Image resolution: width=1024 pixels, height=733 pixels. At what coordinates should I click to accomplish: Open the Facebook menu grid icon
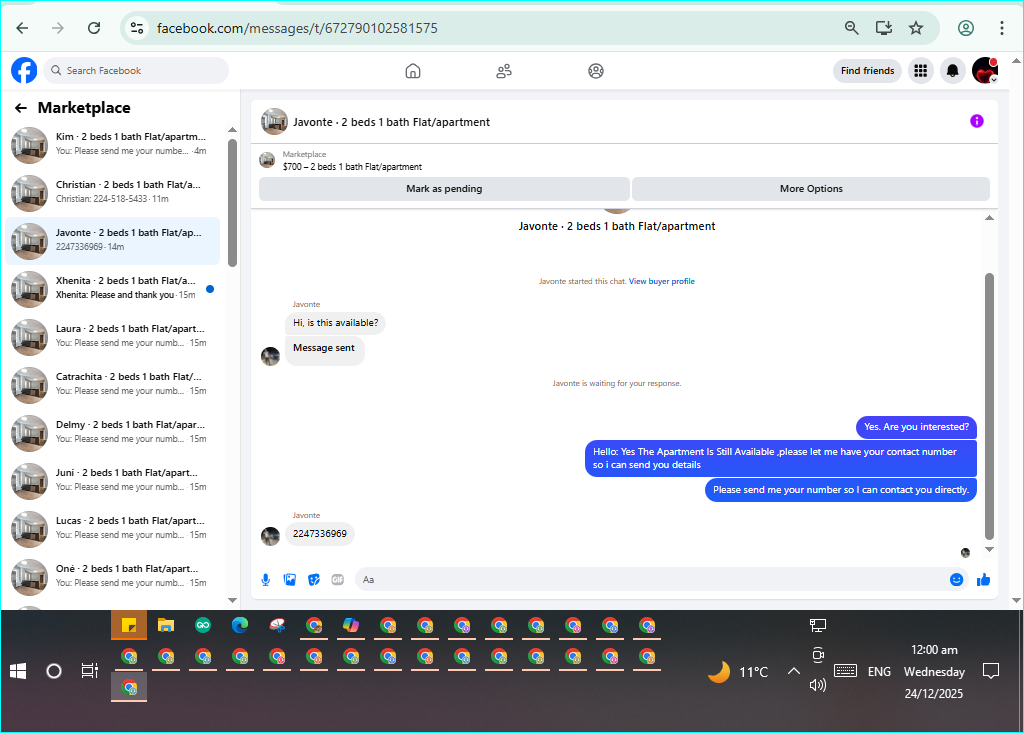(920, 71)
